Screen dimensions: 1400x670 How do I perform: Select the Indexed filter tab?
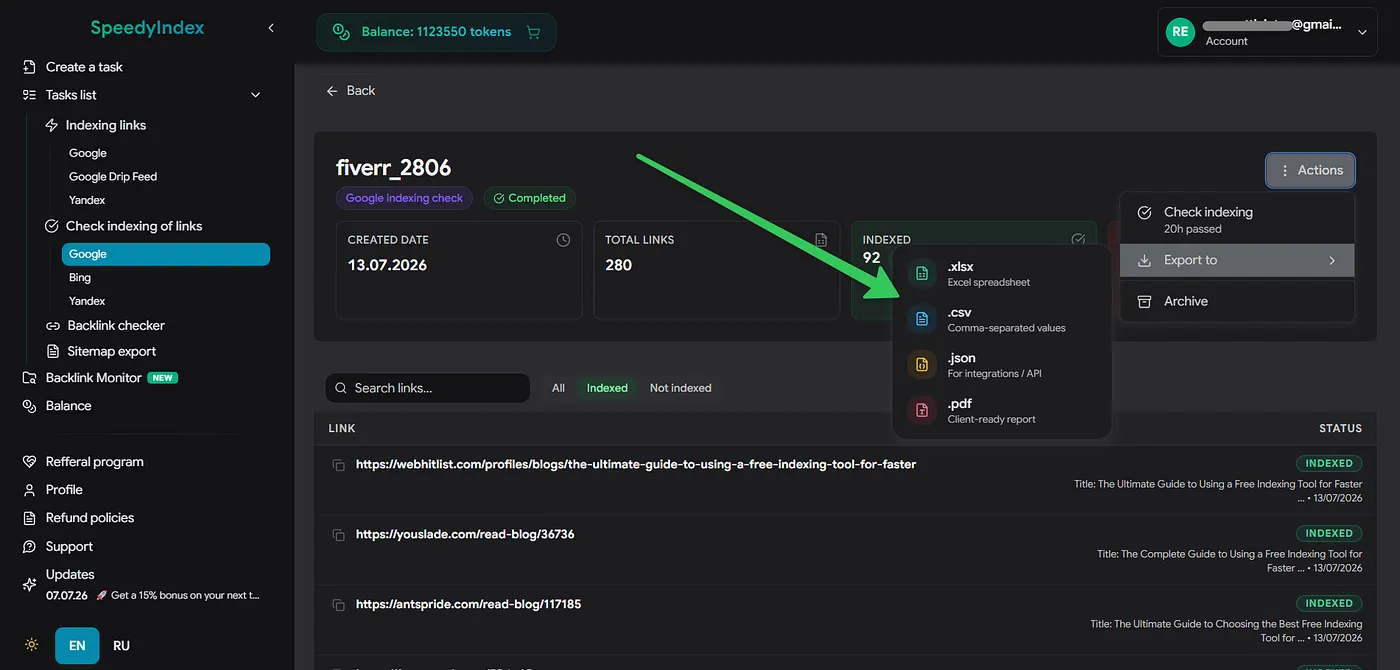pyautogui.click(x=607, y=388)
